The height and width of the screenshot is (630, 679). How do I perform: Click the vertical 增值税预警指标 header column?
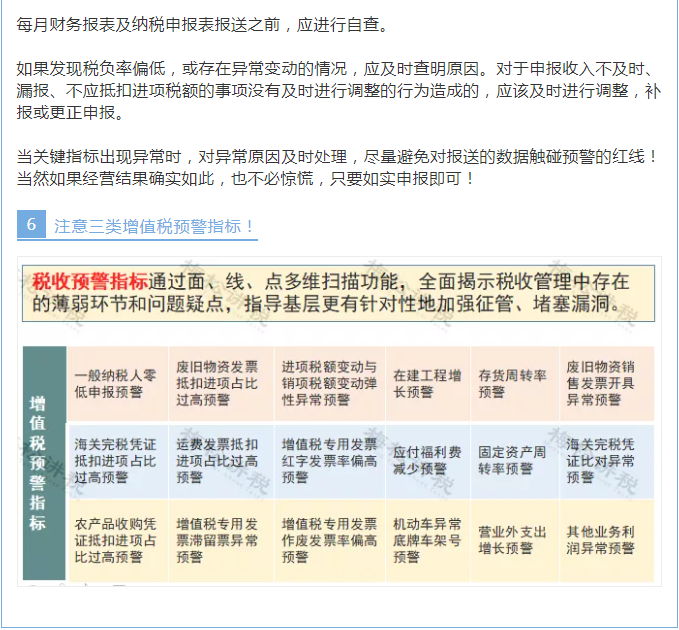(39, 464)
